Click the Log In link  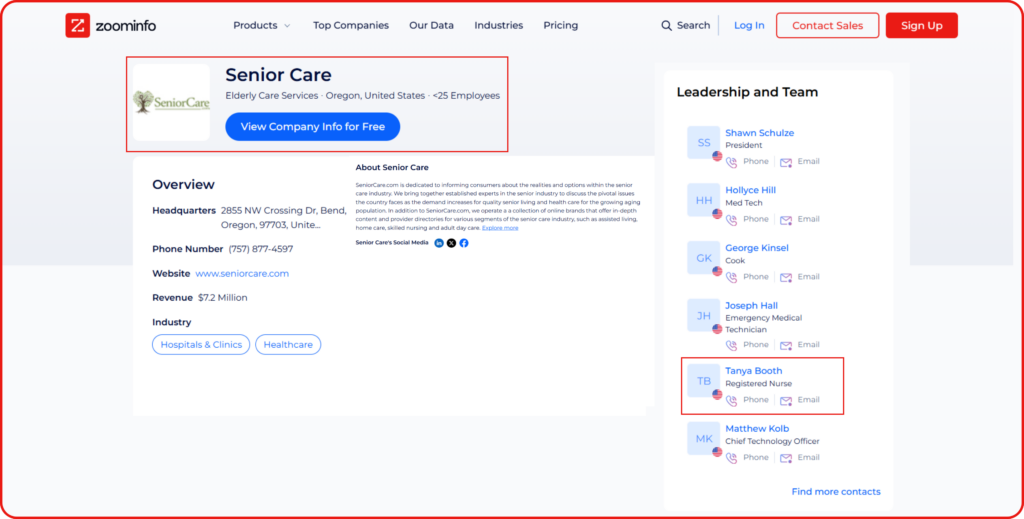coord(749,25)
